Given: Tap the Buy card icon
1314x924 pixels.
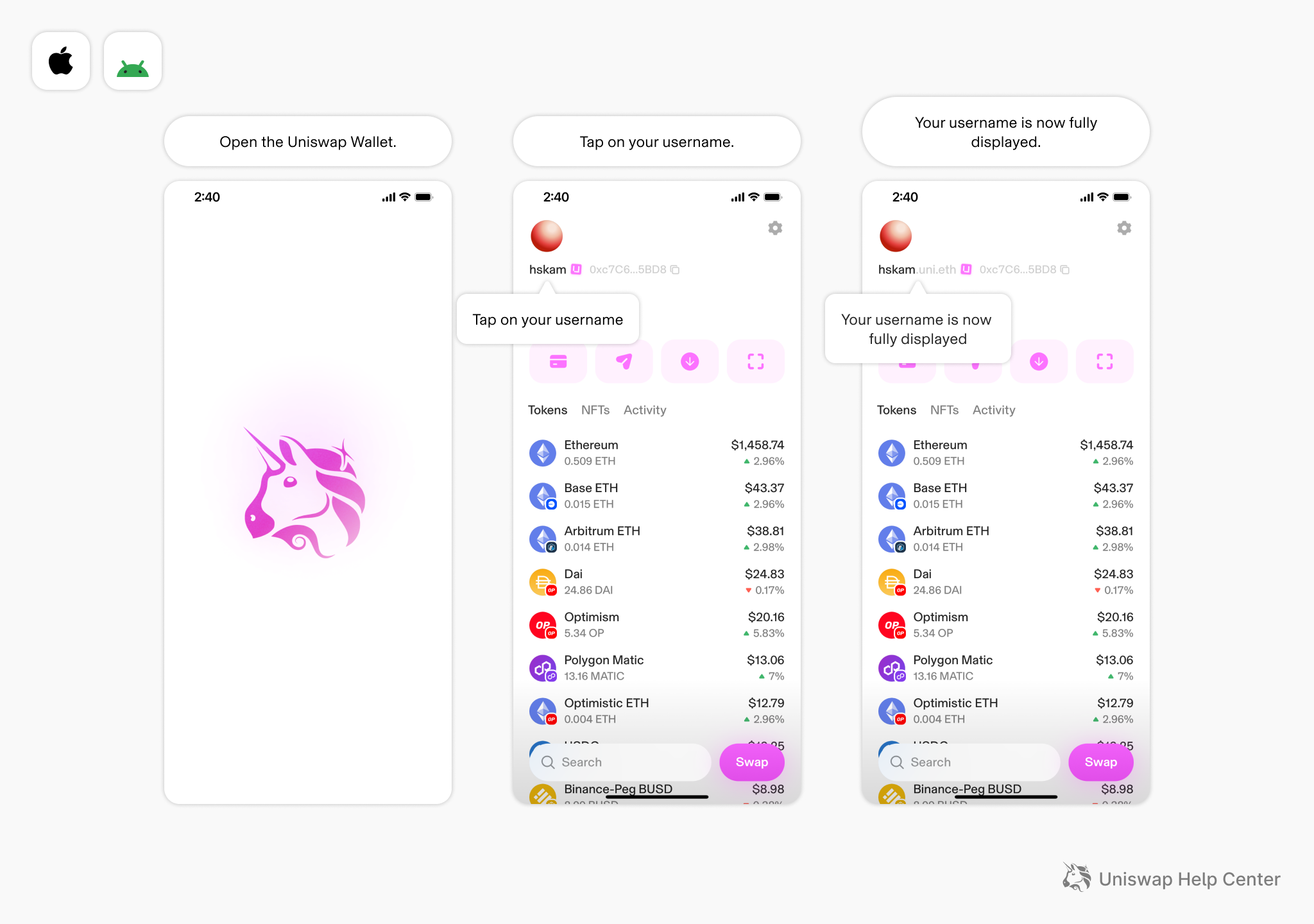Looking at the screenshot, I should click(557, 366).
